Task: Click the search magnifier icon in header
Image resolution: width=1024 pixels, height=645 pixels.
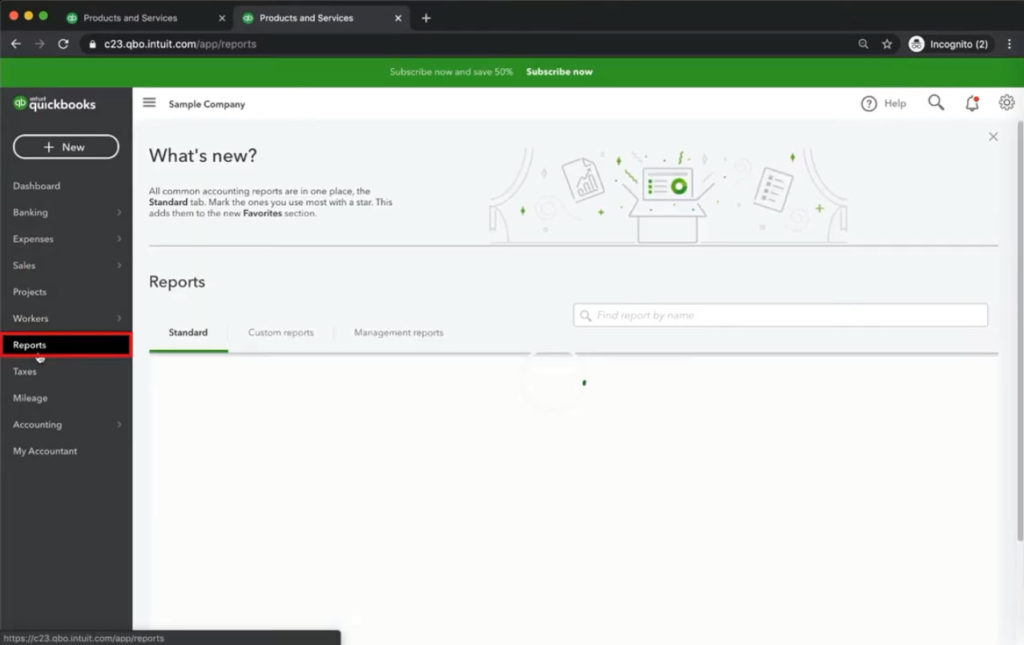Action: [936, 103]
